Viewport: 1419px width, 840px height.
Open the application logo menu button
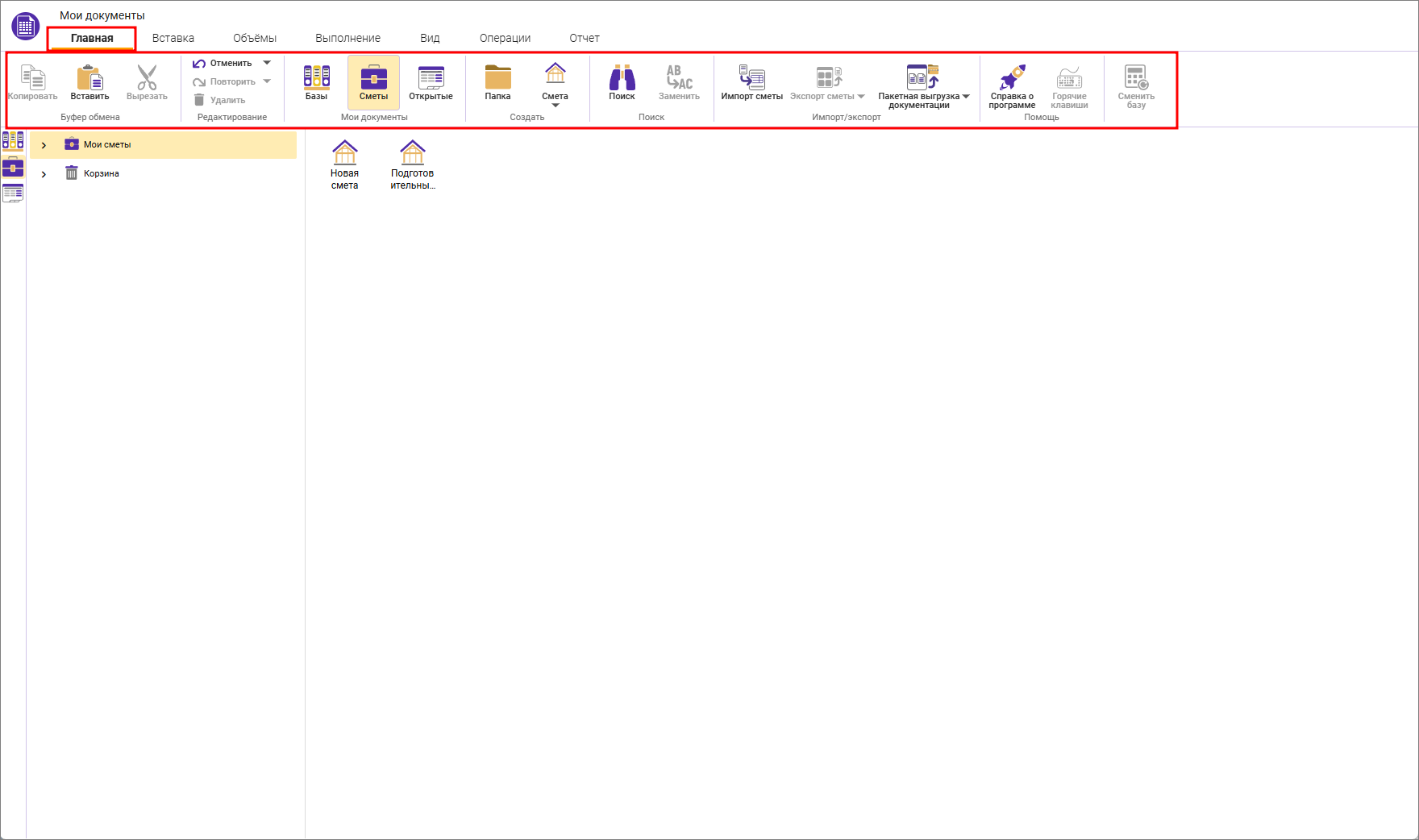pyautogui.click(x=26, y=26)
